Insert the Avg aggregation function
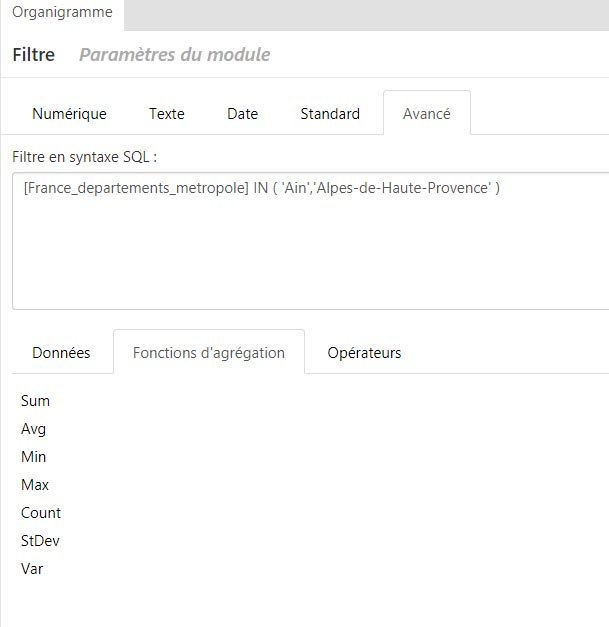Image resolution: width=609 pixels, height=627 pixels. point(34,429)
